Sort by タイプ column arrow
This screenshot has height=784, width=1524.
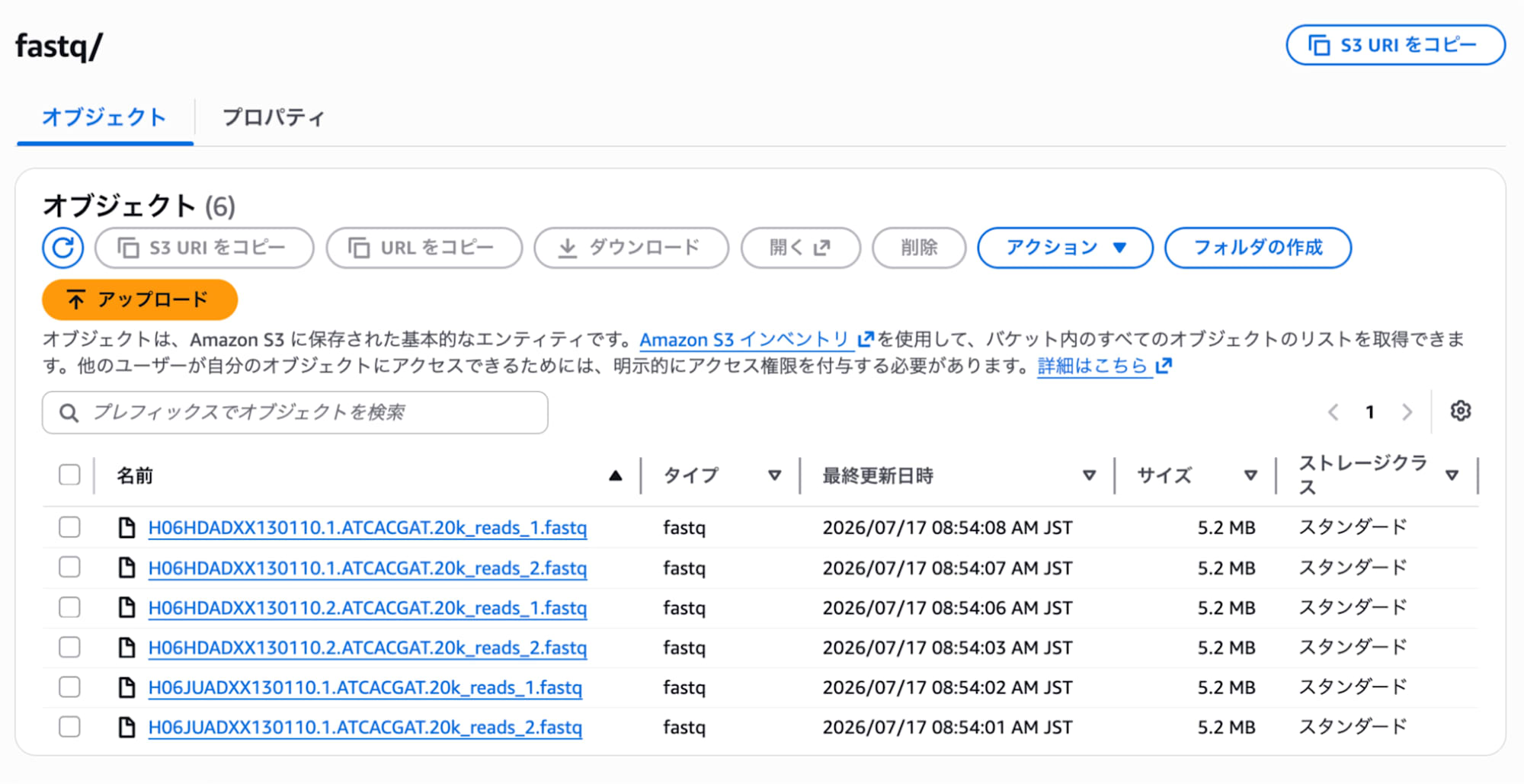[x=775, y=476]
